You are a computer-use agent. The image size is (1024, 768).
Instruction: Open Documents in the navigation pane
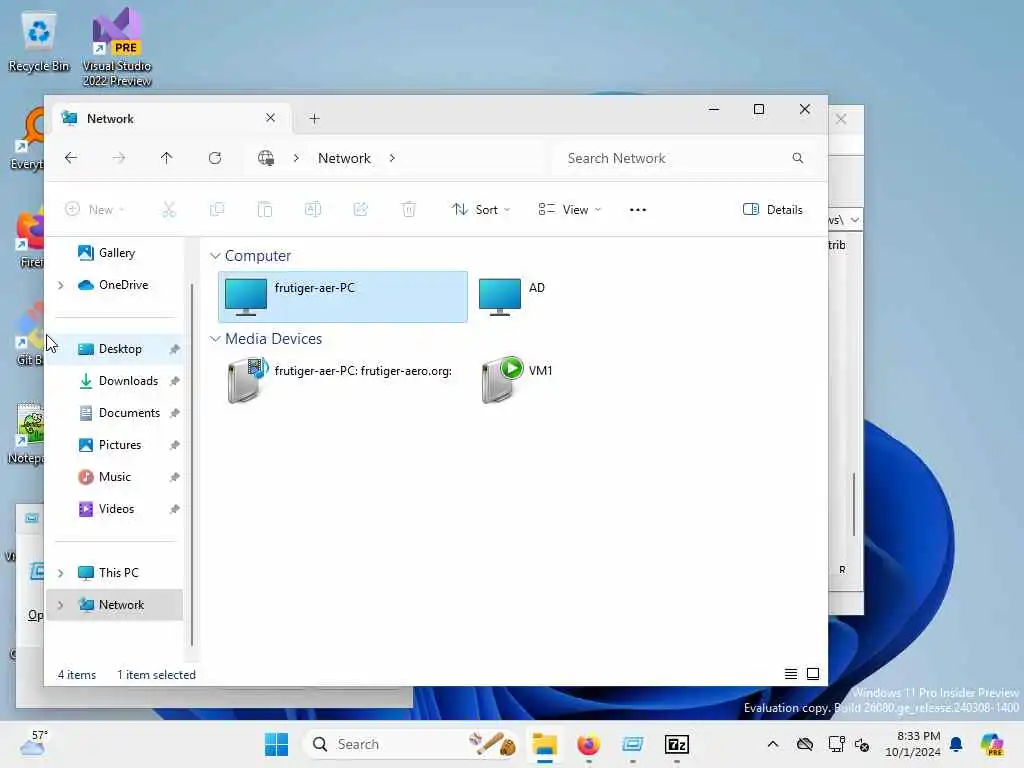(129, 413)
